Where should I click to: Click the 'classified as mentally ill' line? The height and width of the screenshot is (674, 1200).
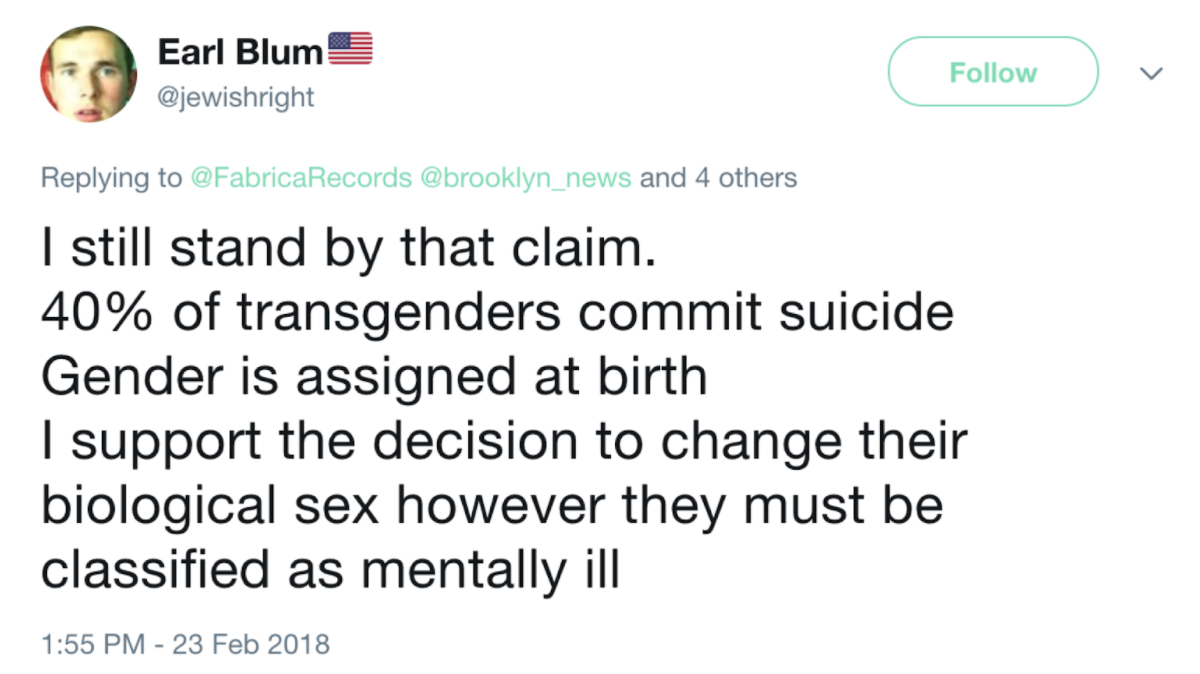pos(330,570)
